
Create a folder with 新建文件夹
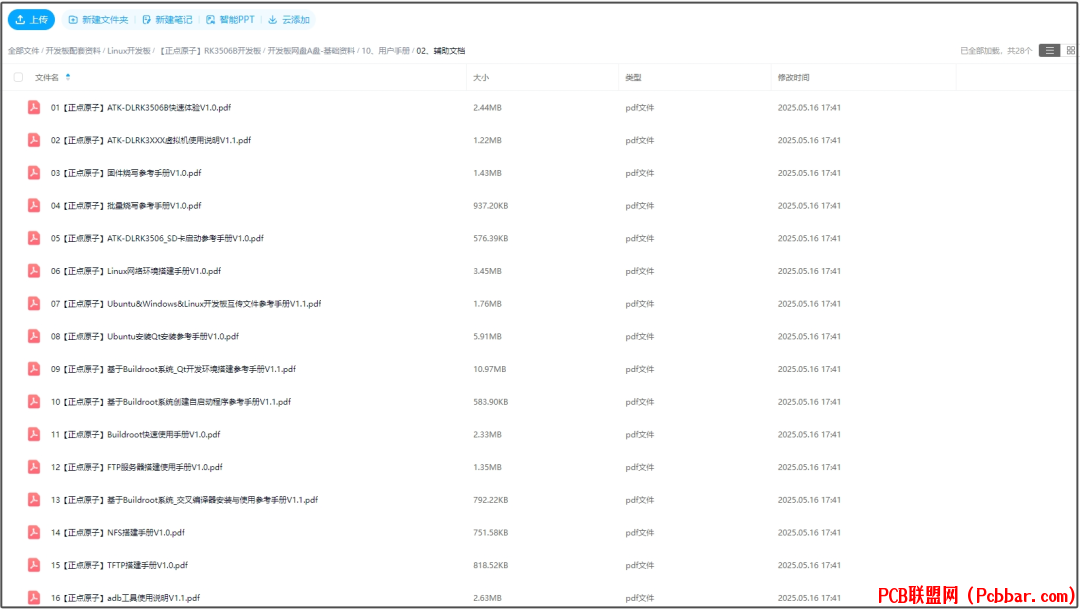[x=98, y=20]
